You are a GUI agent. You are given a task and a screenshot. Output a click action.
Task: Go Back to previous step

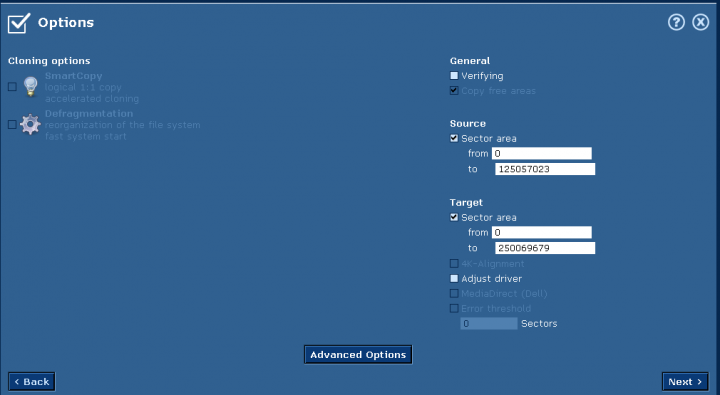click(x=32, y=382)
